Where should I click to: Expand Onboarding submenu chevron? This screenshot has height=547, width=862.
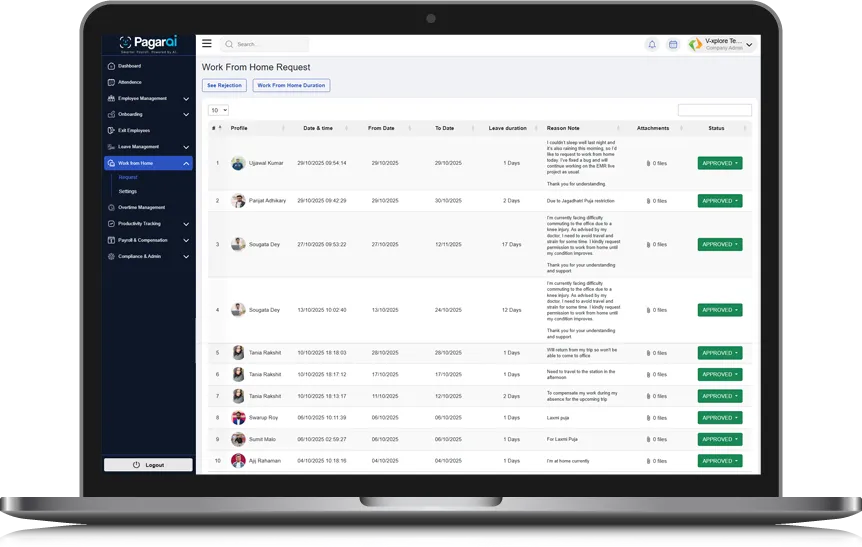(186, 115)
